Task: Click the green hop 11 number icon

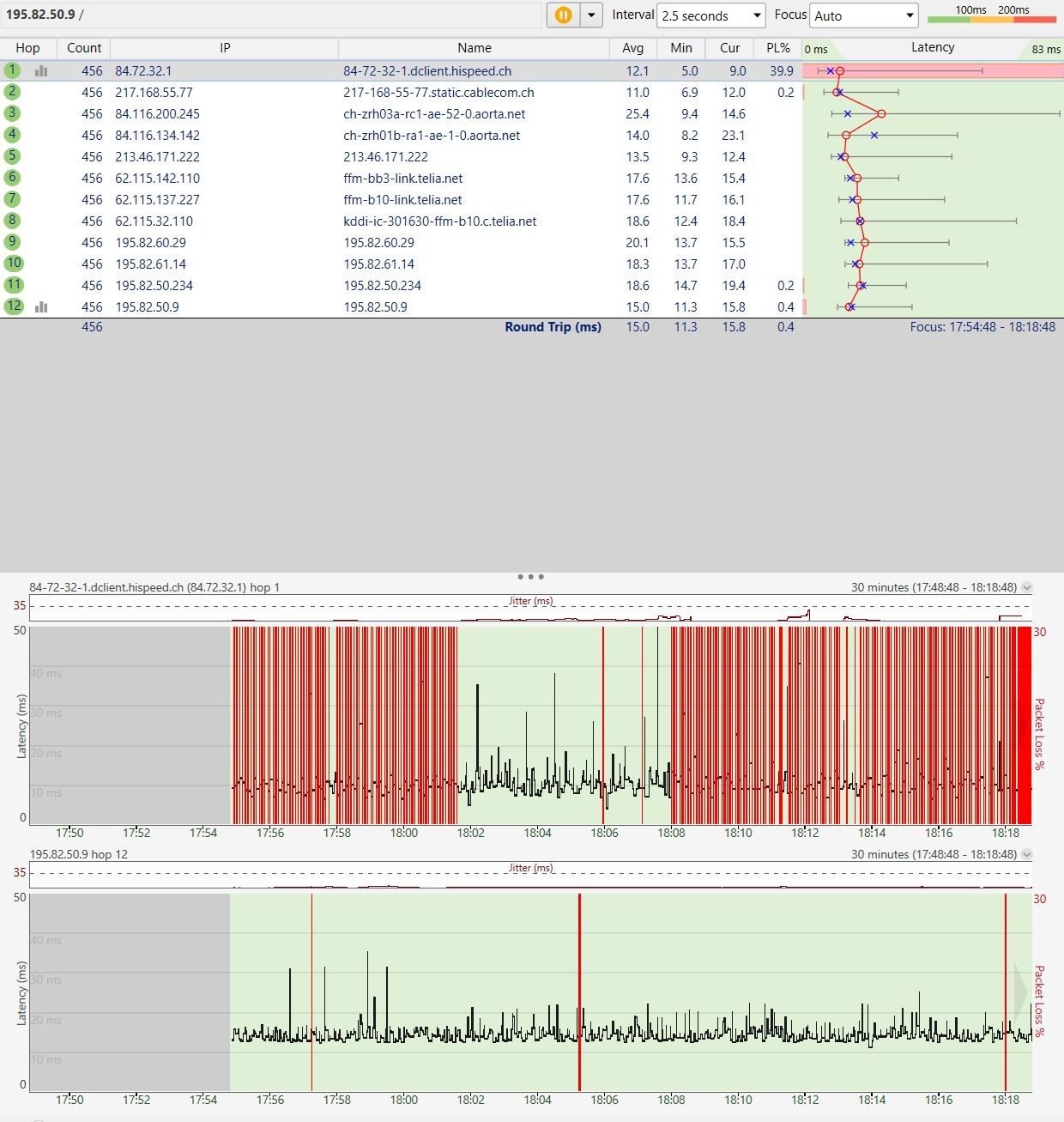Action: (13, 285)
